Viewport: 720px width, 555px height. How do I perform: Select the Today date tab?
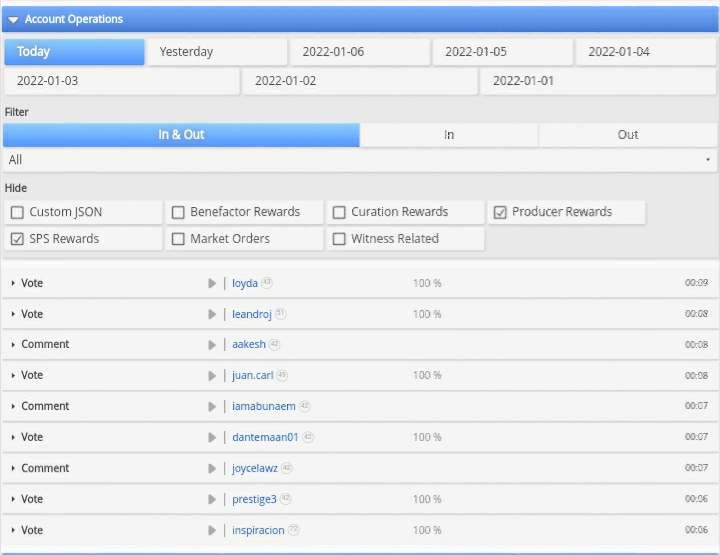pos(74,52)
